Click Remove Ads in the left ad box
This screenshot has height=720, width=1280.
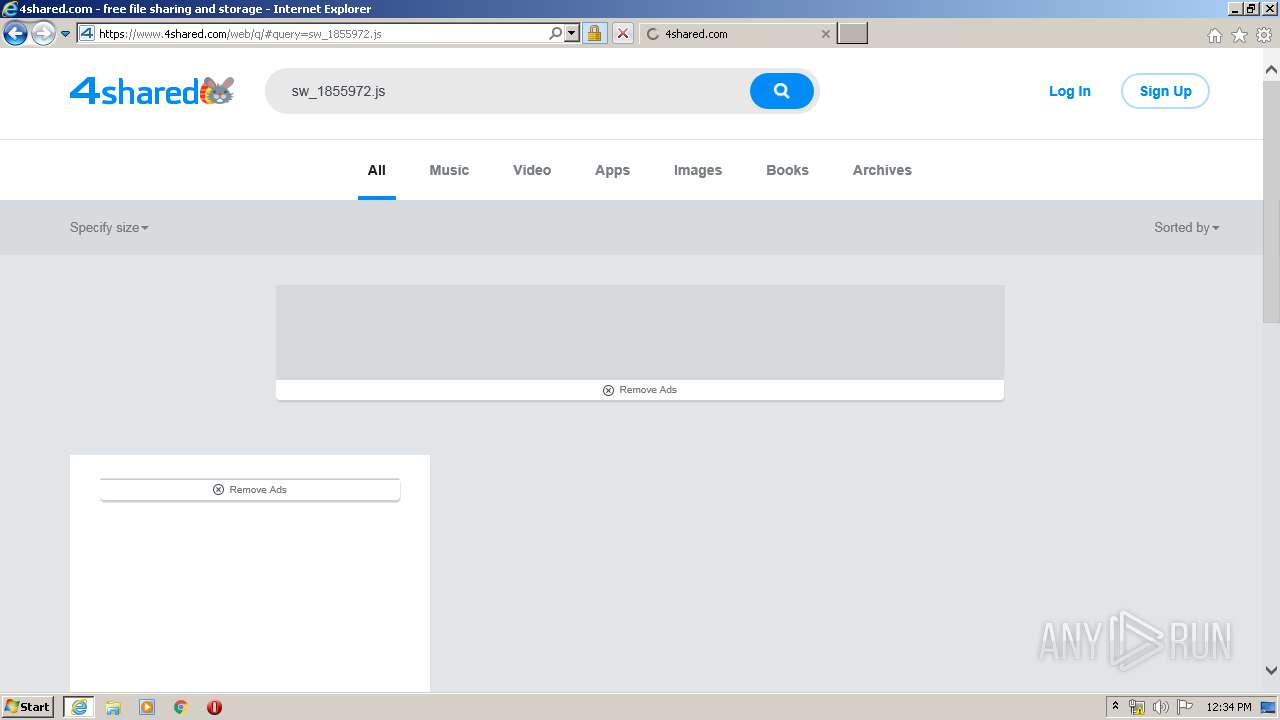(x=250, y=490)
